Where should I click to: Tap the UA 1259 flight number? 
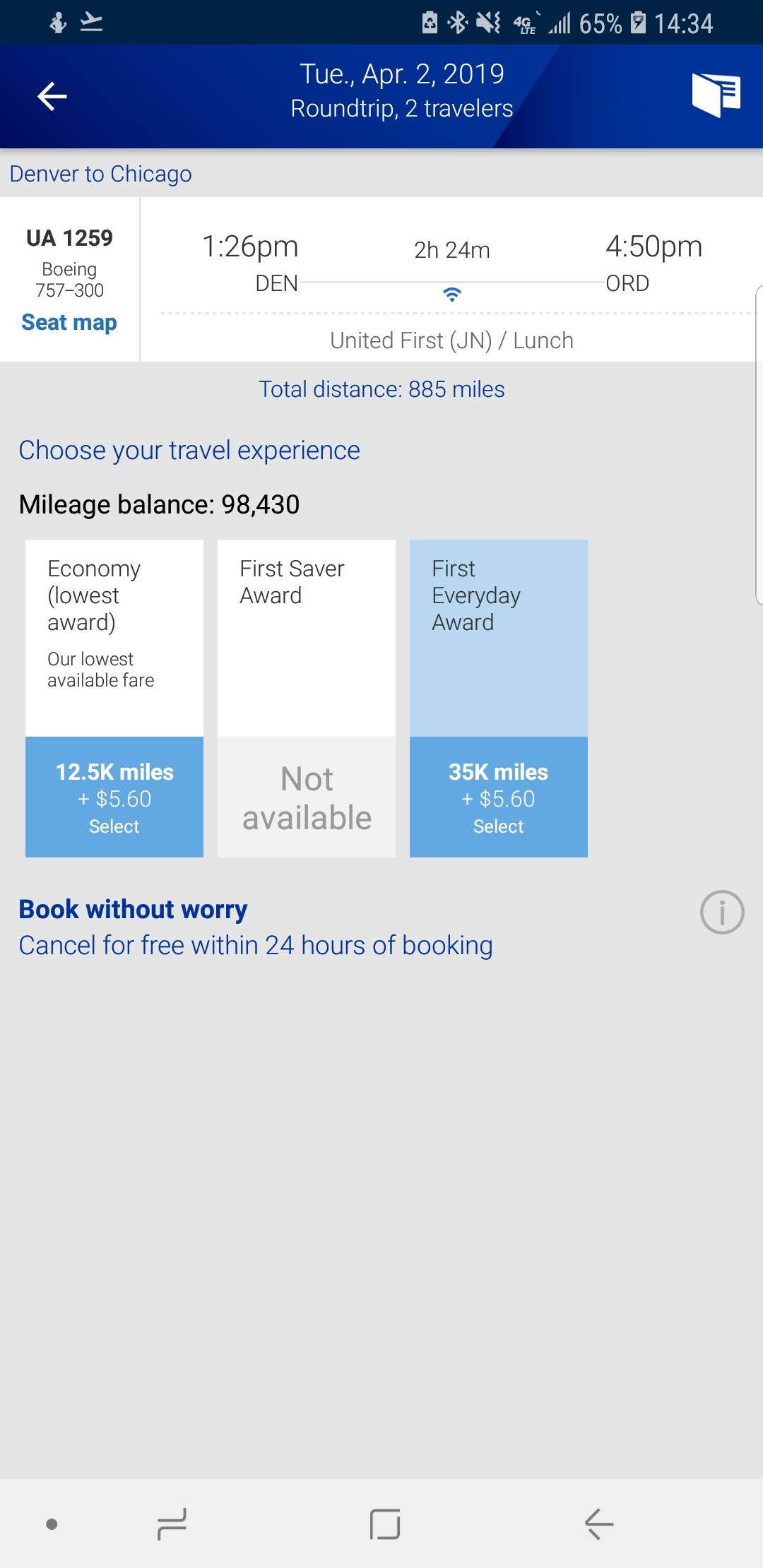[x=69, y=238]
